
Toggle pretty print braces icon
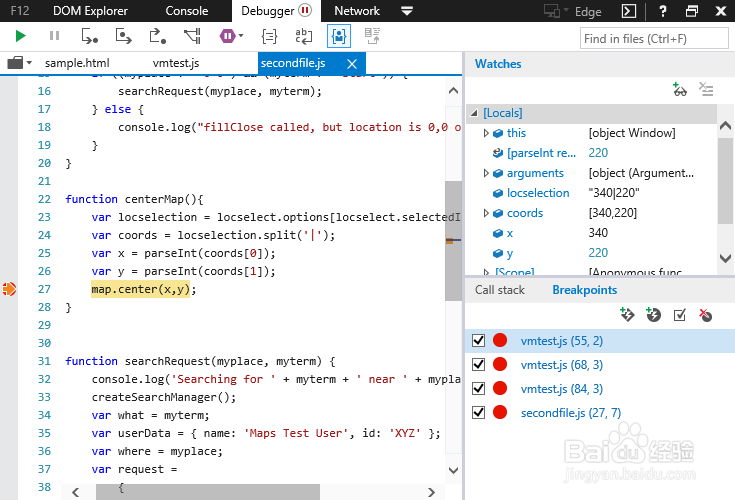point(269,36)
